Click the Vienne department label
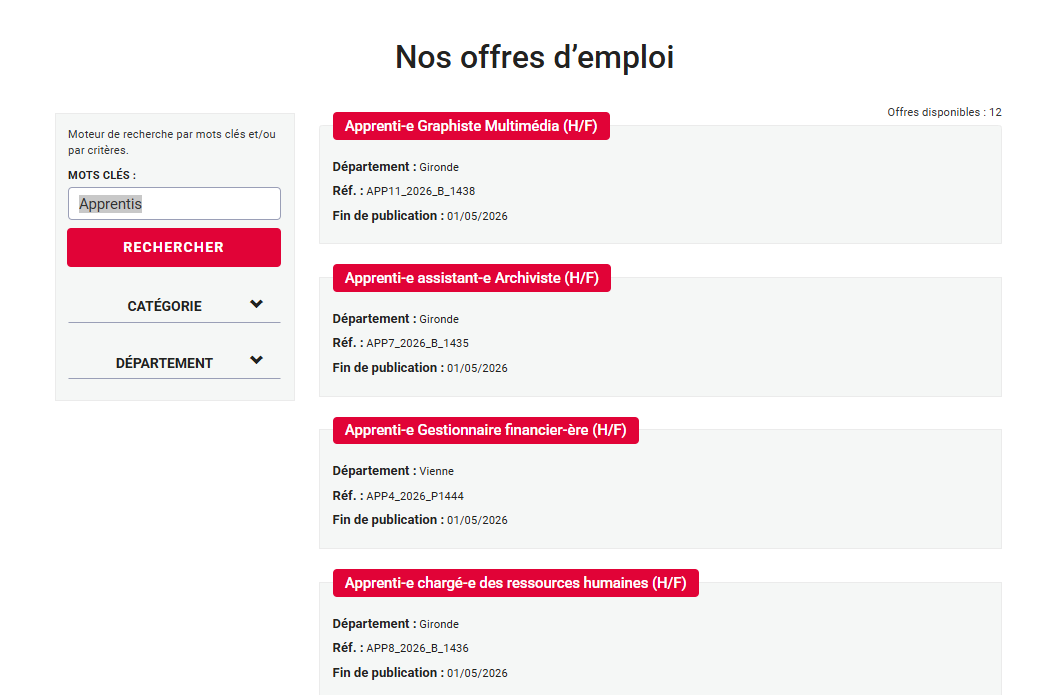Viewport: 1043px width, 695px height. (x=438, y=470)
